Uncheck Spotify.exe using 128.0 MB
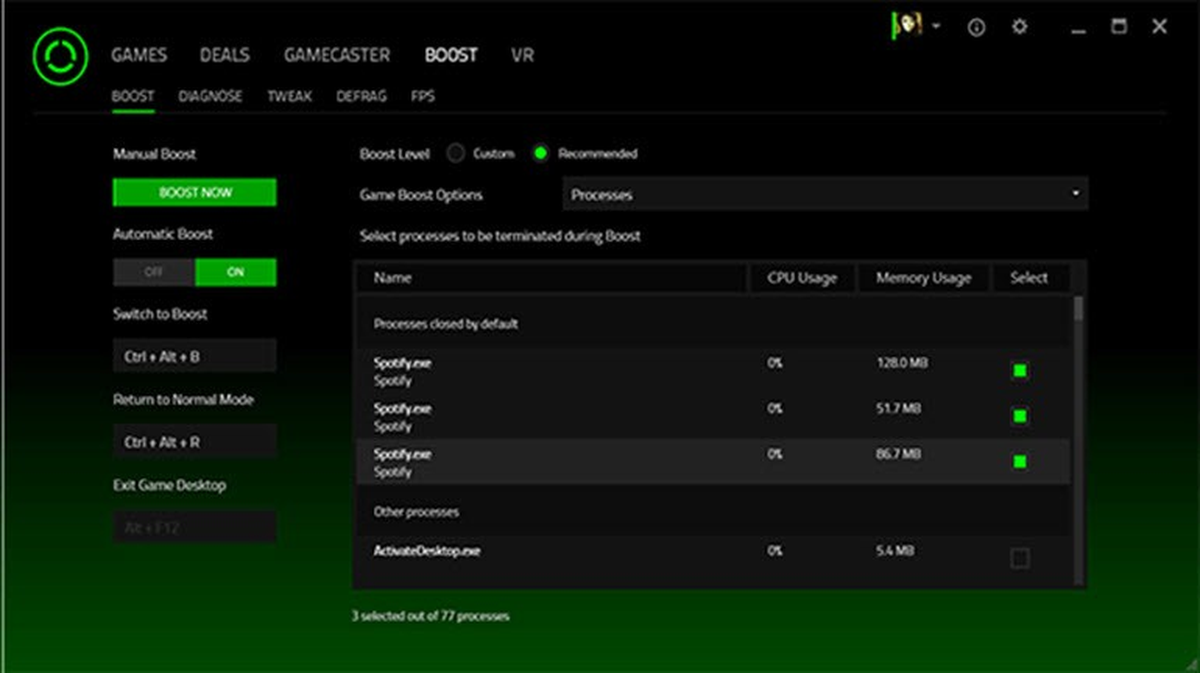The image size is (1200, 673). click(x=1019, y=371)
